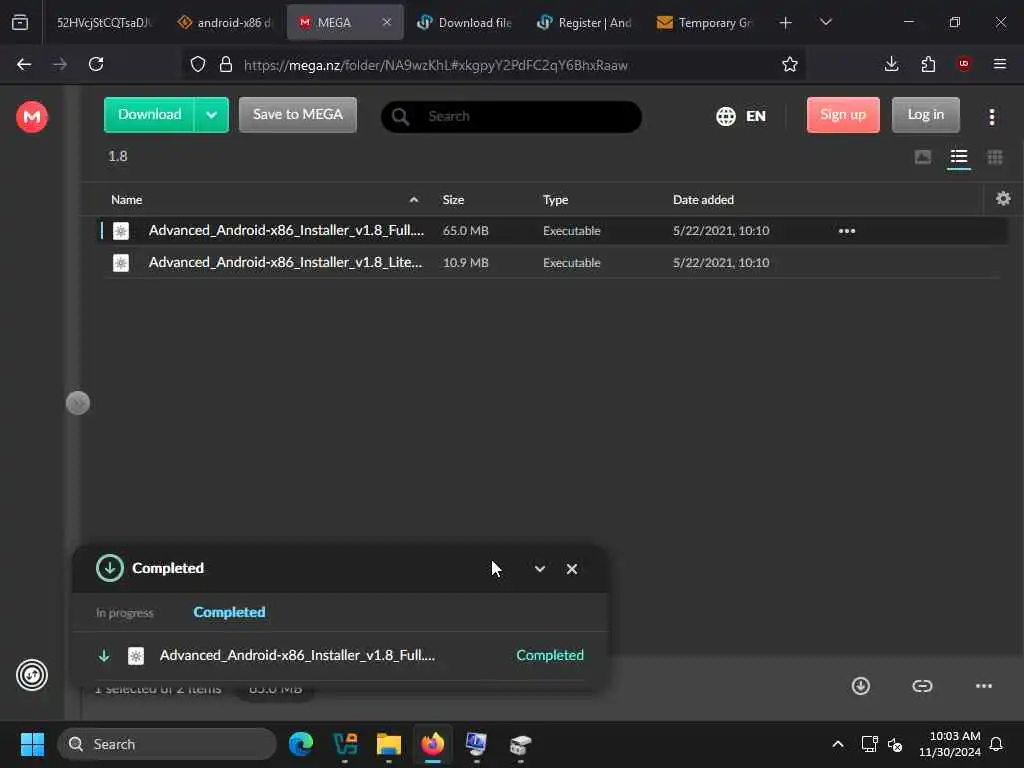The width and height of the screenshot is (1024, 768).
Task: Reload the page
Action: coord(96,64)
